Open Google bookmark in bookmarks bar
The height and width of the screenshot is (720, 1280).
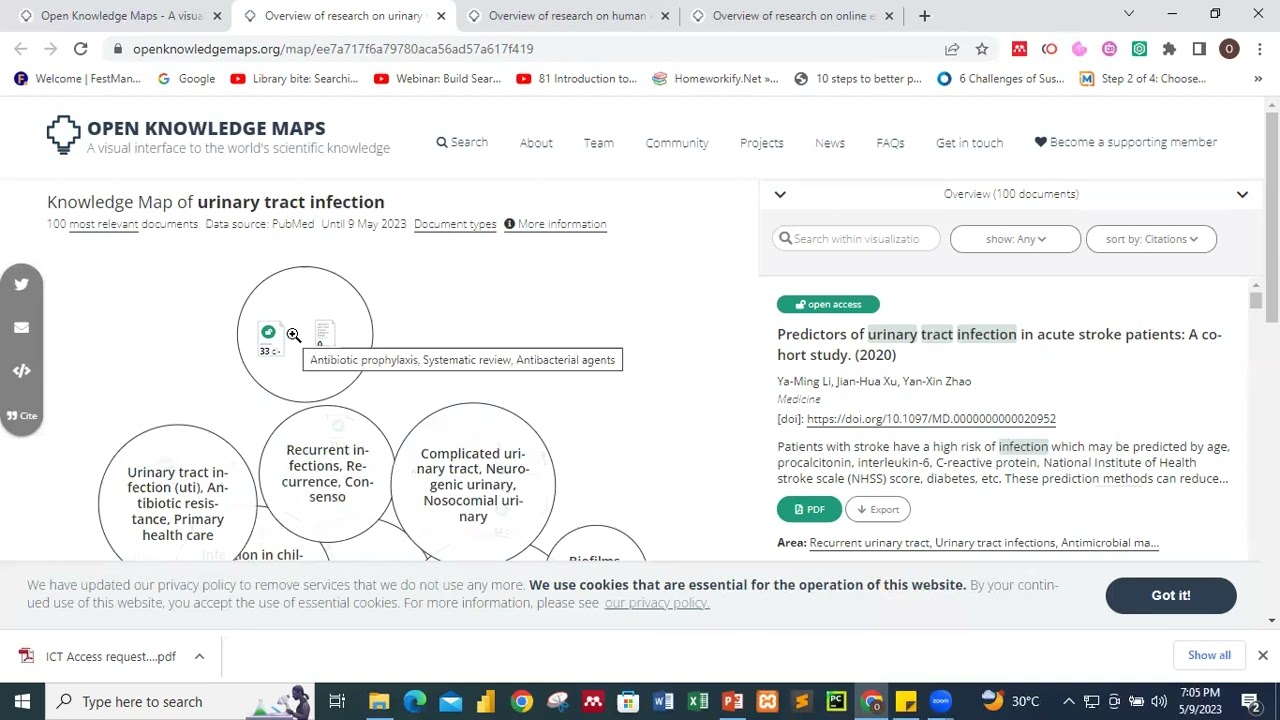tap(186, 78)
